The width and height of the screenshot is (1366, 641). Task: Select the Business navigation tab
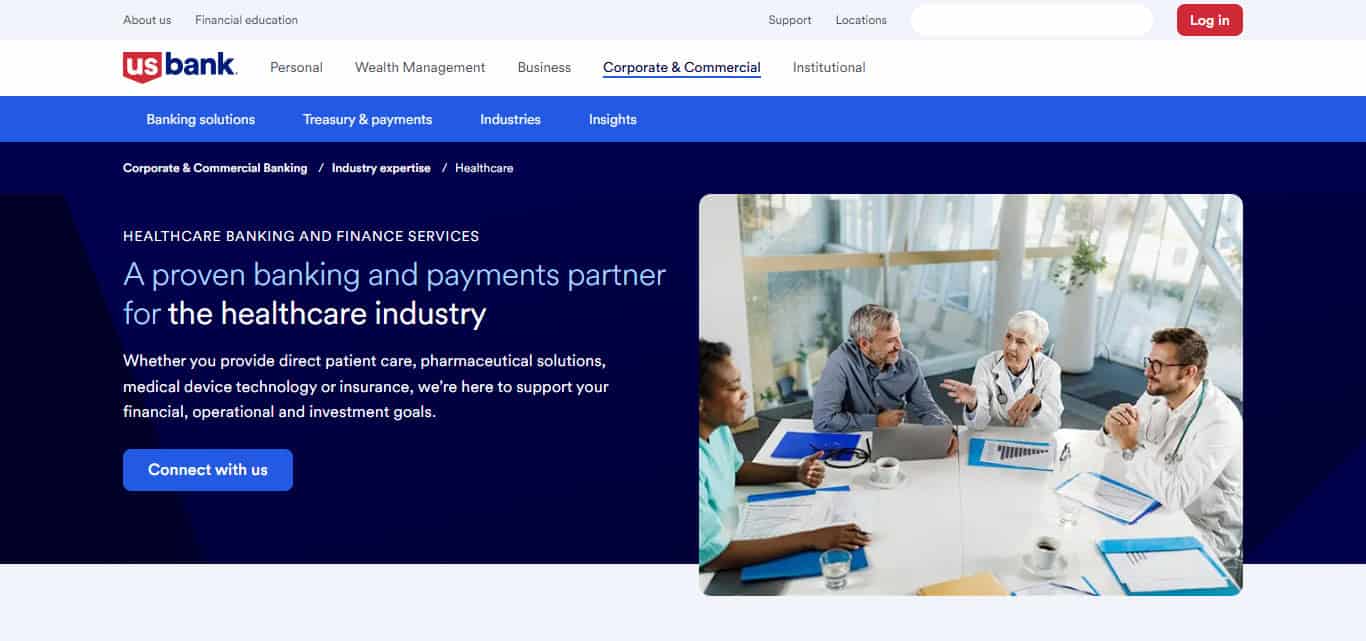(x=544, y=67)
